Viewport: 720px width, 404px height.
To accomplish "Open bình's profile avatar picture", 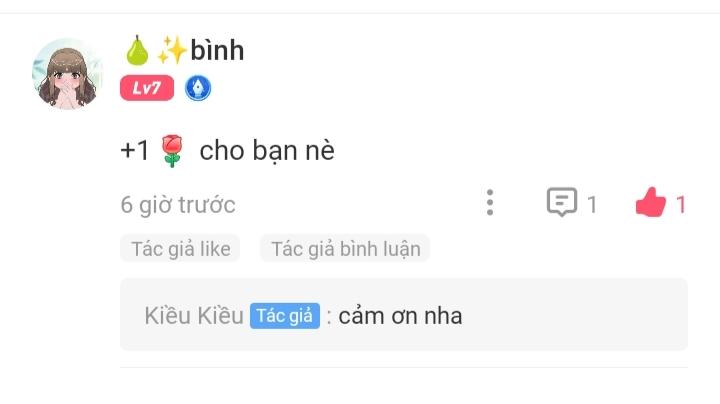I will click(68, 74).
